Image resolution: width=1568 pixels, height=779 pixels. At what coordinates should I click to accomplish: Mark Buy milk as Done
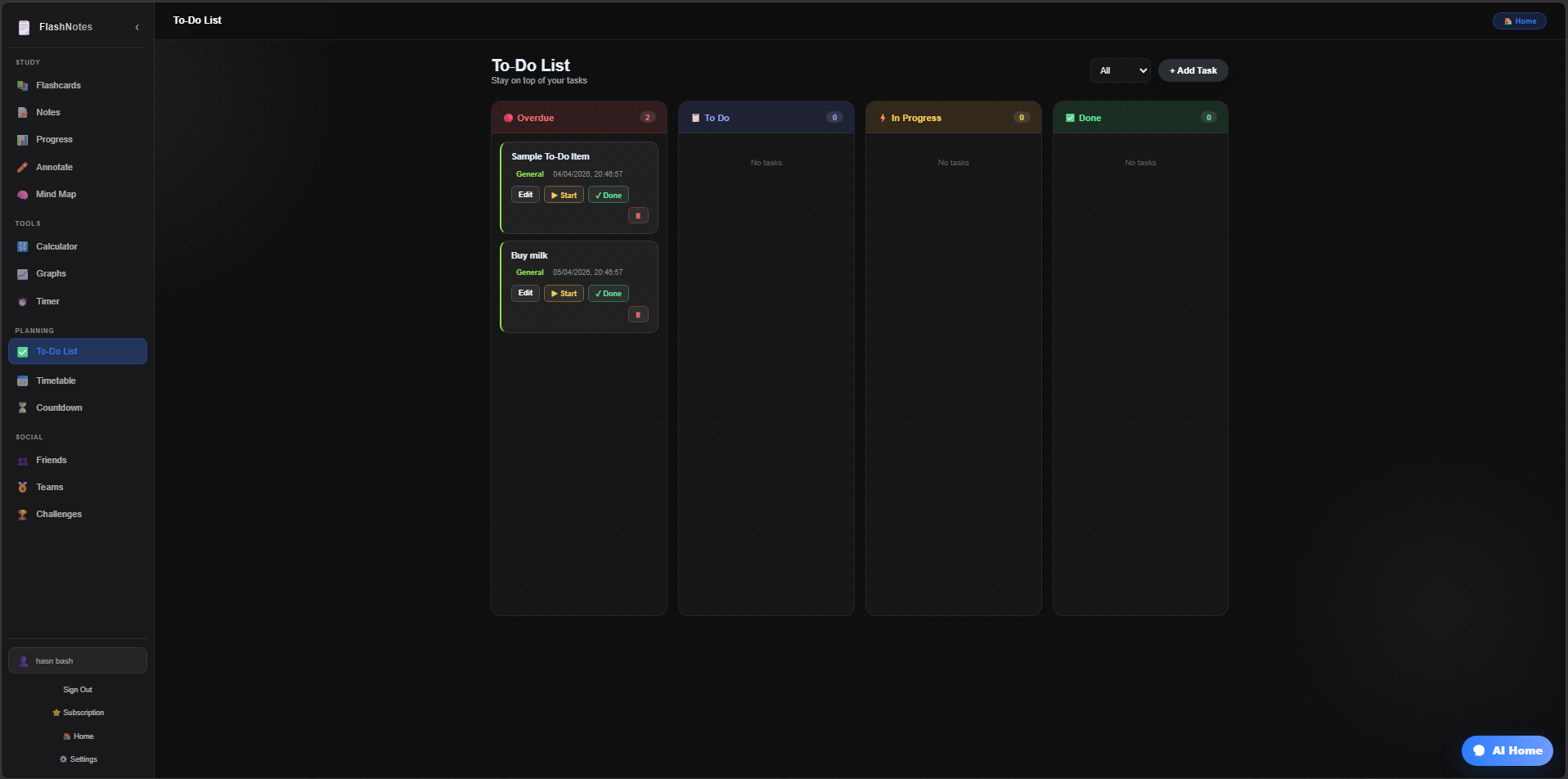pos(608,294)
